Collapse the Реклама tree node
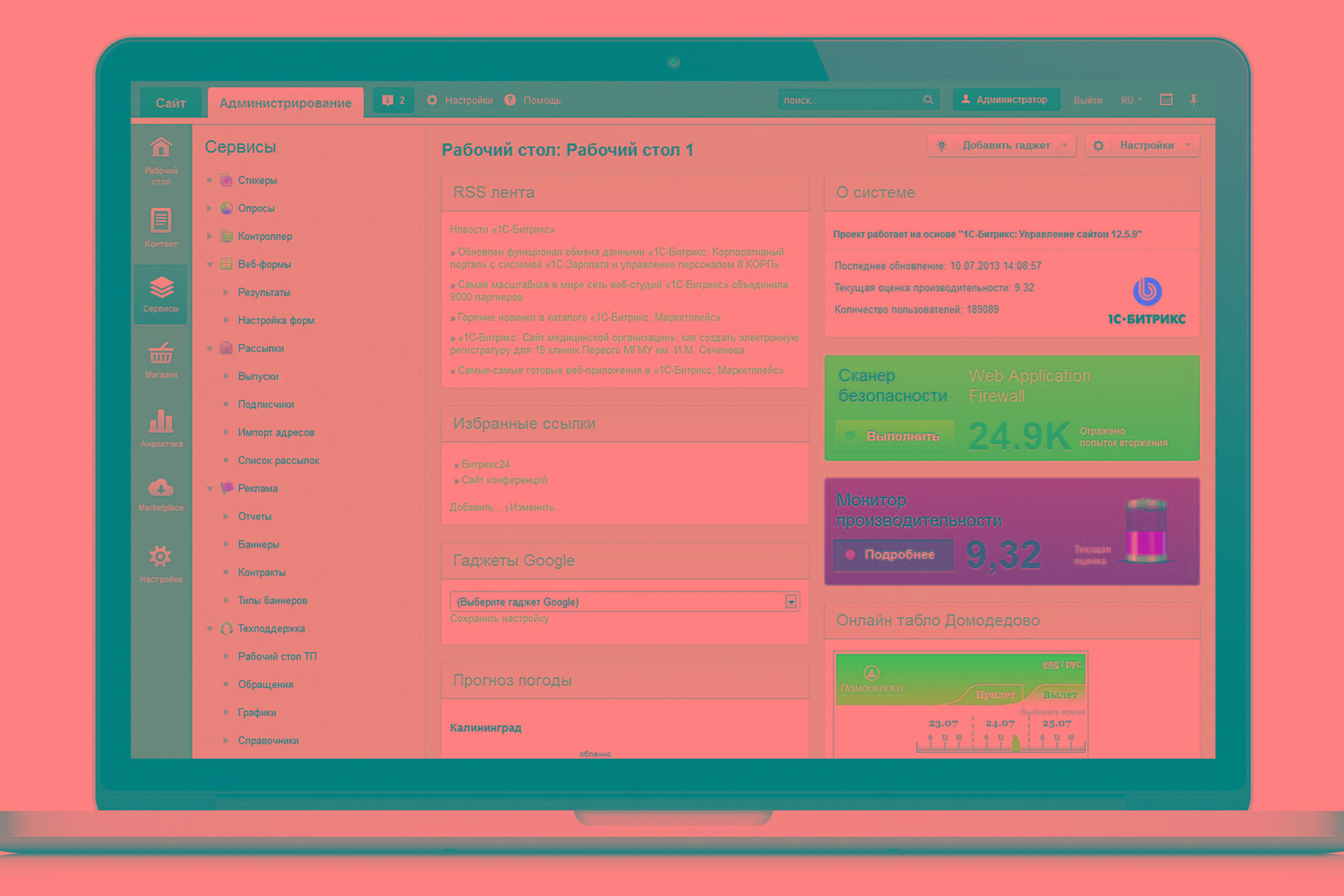The image size is (1344, 896). pyautogui.click(x=209, y=488)
